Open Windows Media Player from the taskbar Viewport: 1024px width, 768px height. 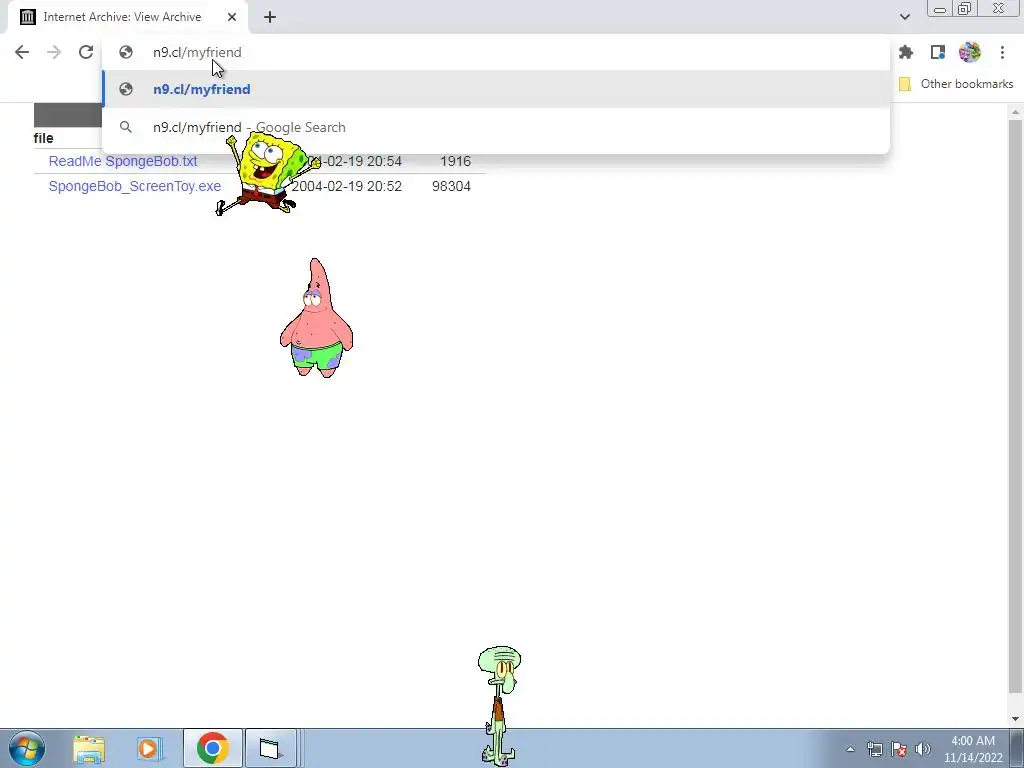(x=150, y=748)
